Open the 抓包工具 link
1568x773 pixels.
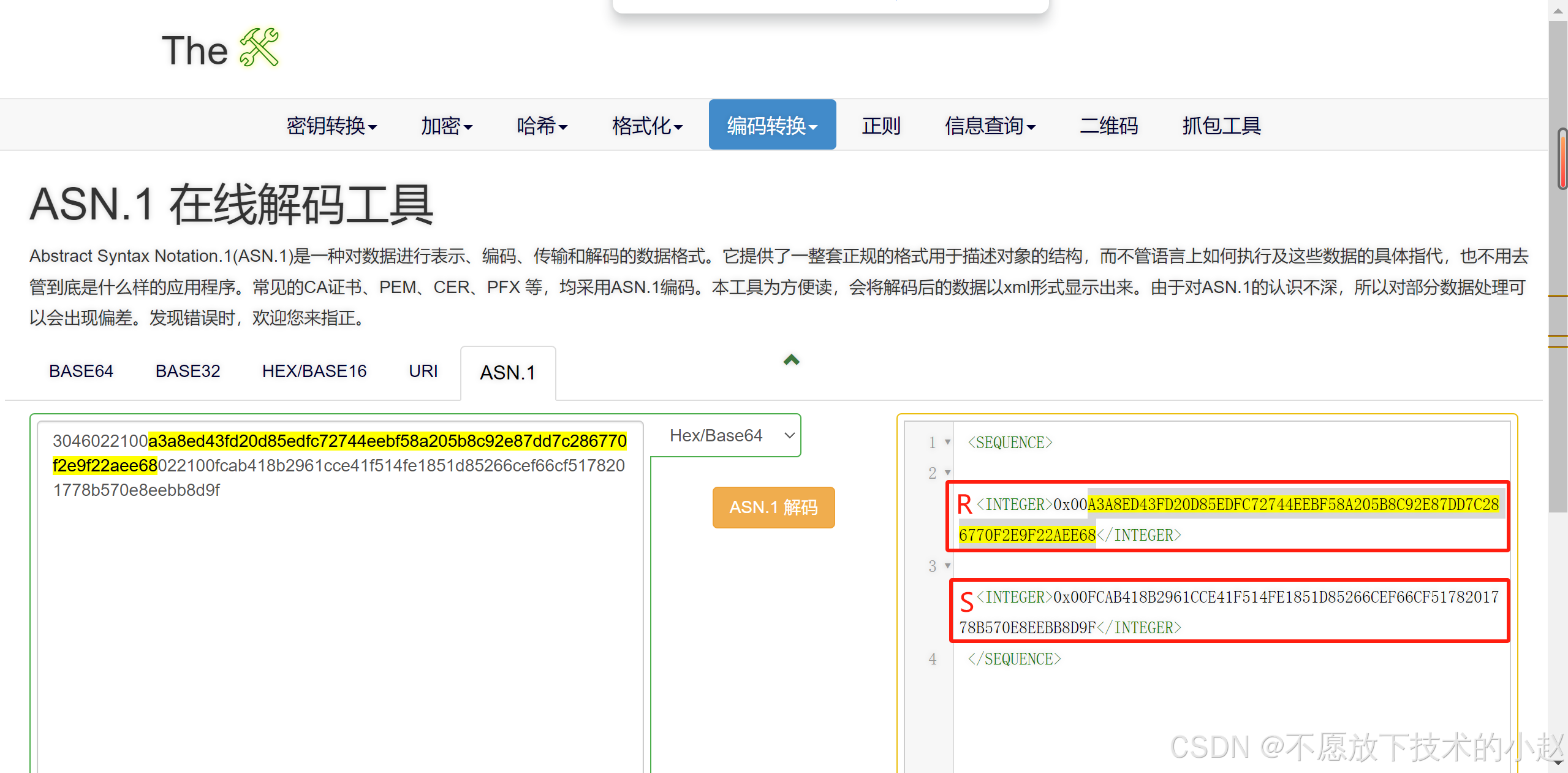point(1221,126)
